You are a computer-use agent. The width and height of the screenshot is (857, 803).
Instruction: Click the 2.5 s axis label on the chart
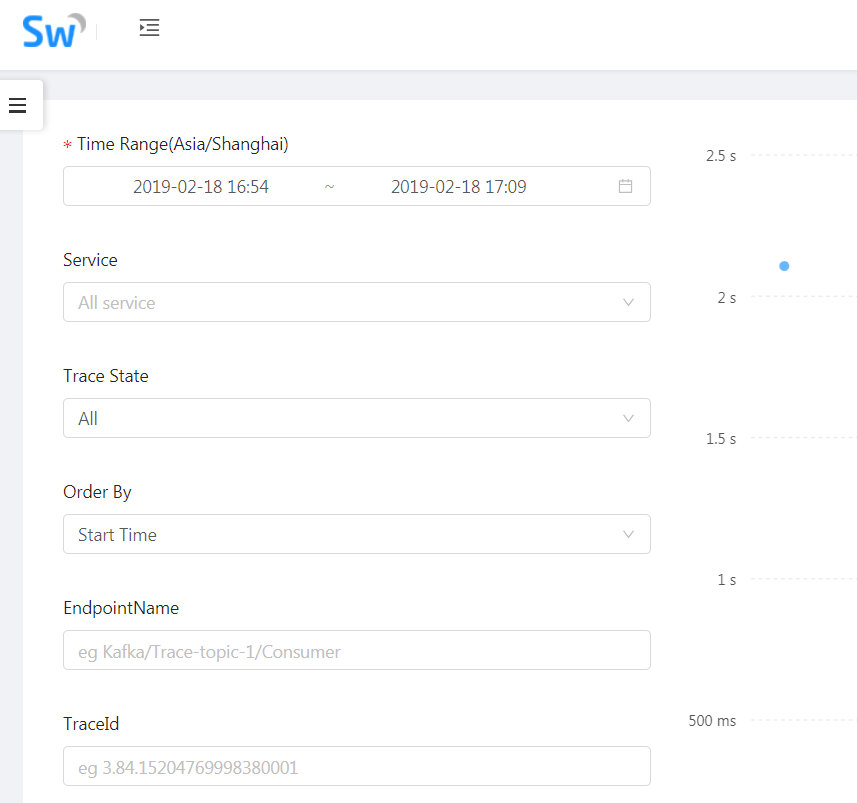click(719, 155)
